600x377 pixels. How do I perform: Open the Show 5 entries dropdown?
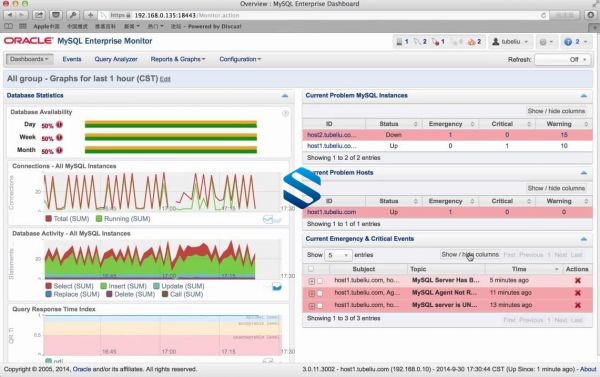(x=338, y=255)
